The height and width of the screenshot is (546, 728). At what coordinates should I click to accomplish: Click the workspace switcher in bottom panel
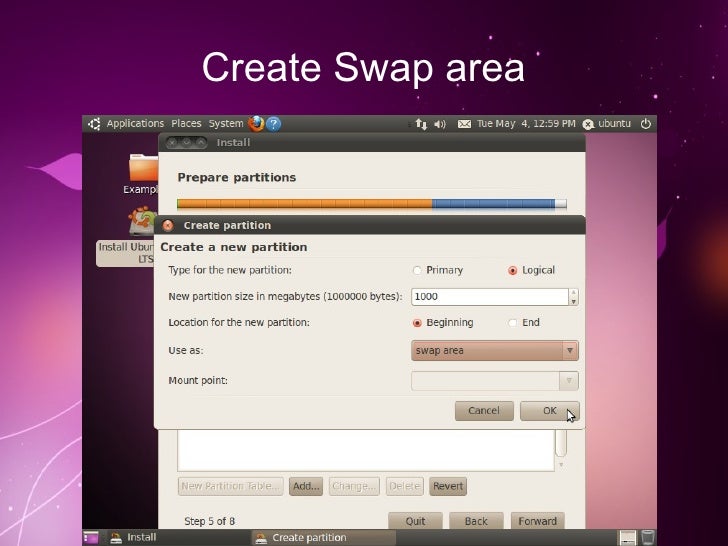tap(627, 538)
